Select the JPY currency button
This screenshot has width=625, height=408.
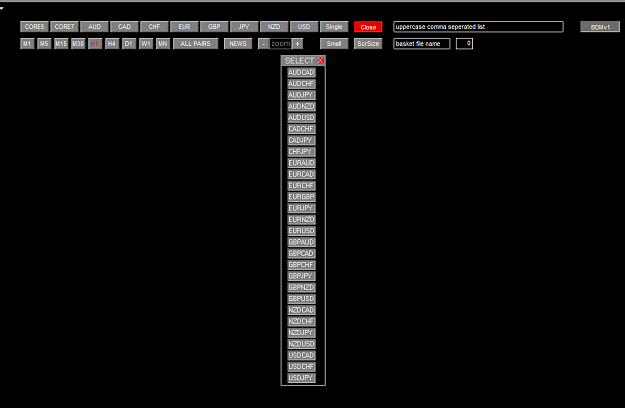tap(244, 27)
